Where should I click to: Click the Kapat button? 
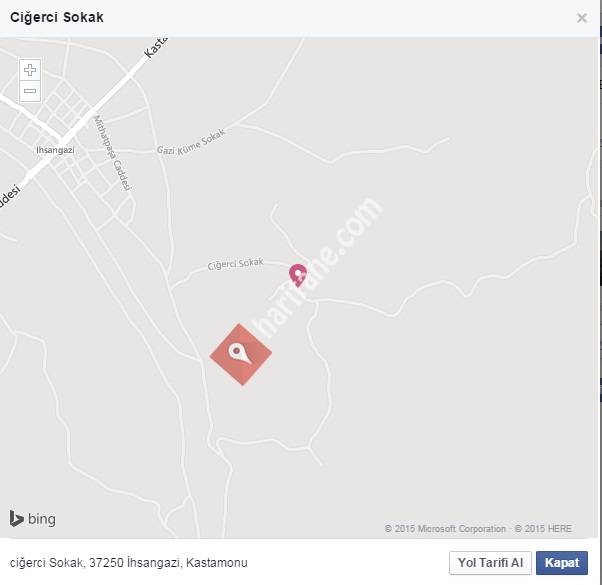(561, 563)
